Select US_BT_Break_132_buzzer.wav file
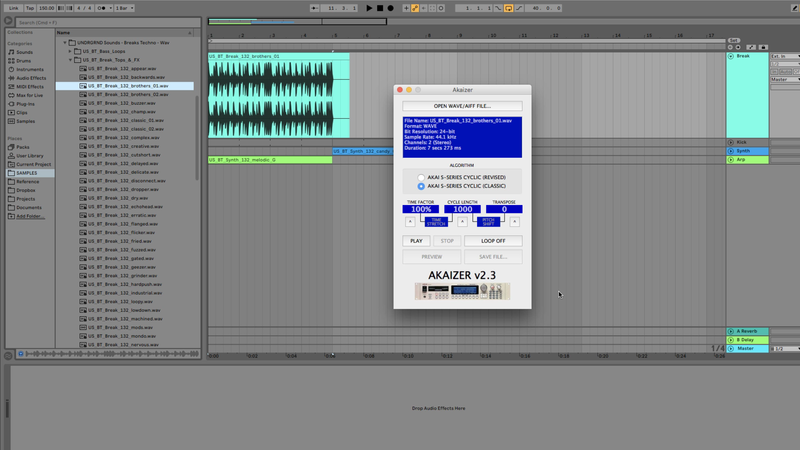This screenshot has height=450, width=800. (x=121, y=103)
